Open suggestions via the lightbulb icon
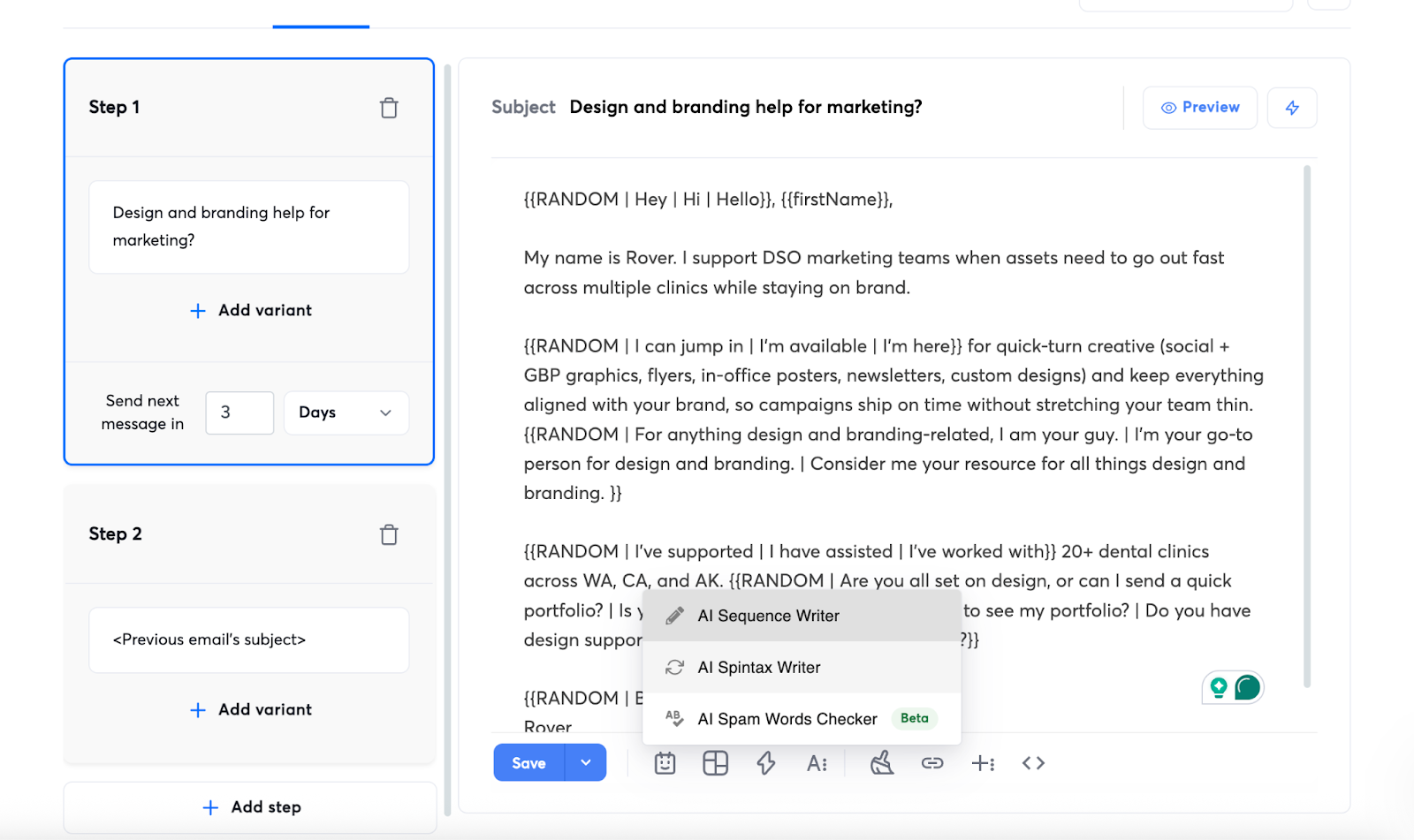This screenshot has height=840, width=1414. (1219, 686)
